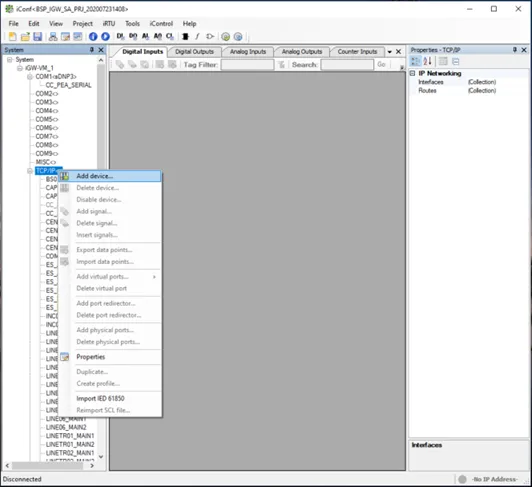Close the active signal tab

tap(399, 52)
